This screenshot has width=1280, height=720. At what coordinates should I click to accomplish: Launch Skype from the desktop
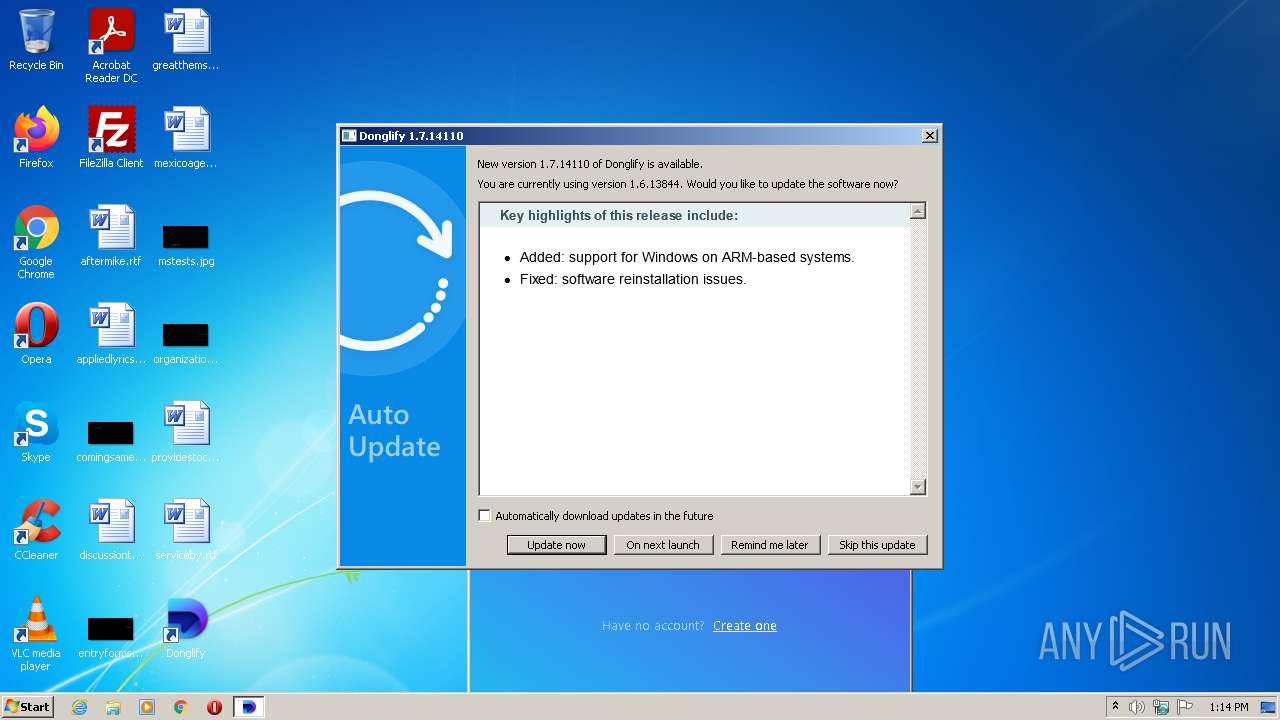click(x=36, y=432)
